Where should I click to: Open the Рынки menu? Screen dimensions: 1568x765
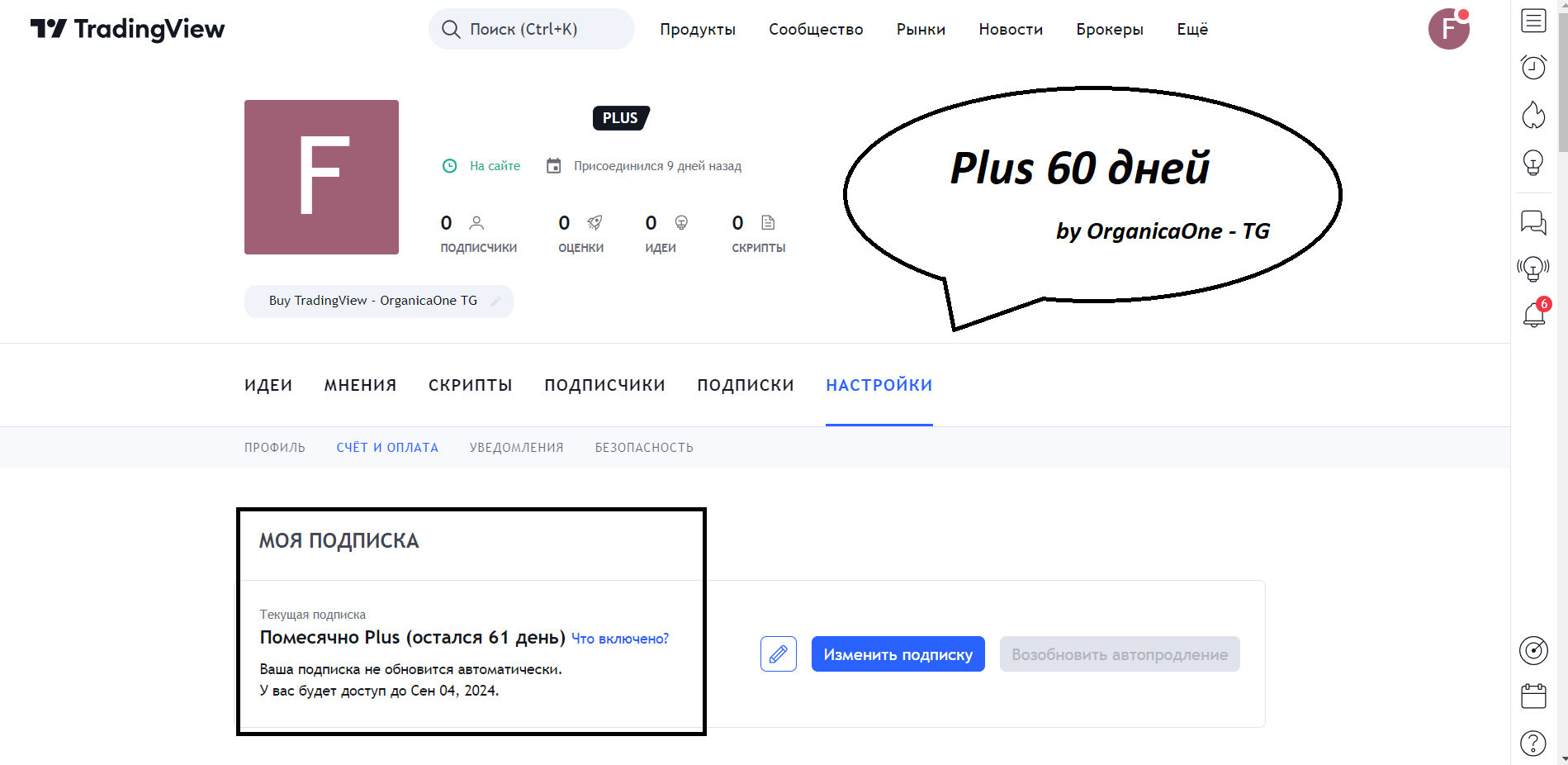pyautogui.click(x=921, y=30)
